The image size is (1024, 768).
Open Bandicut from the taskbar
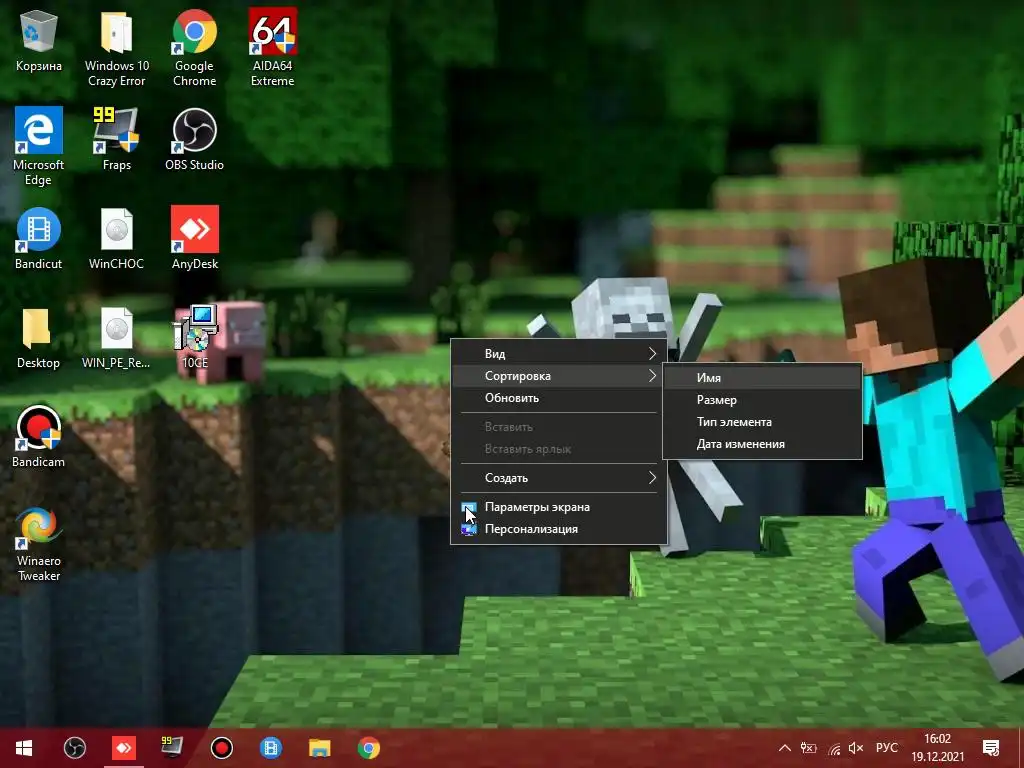270,748
